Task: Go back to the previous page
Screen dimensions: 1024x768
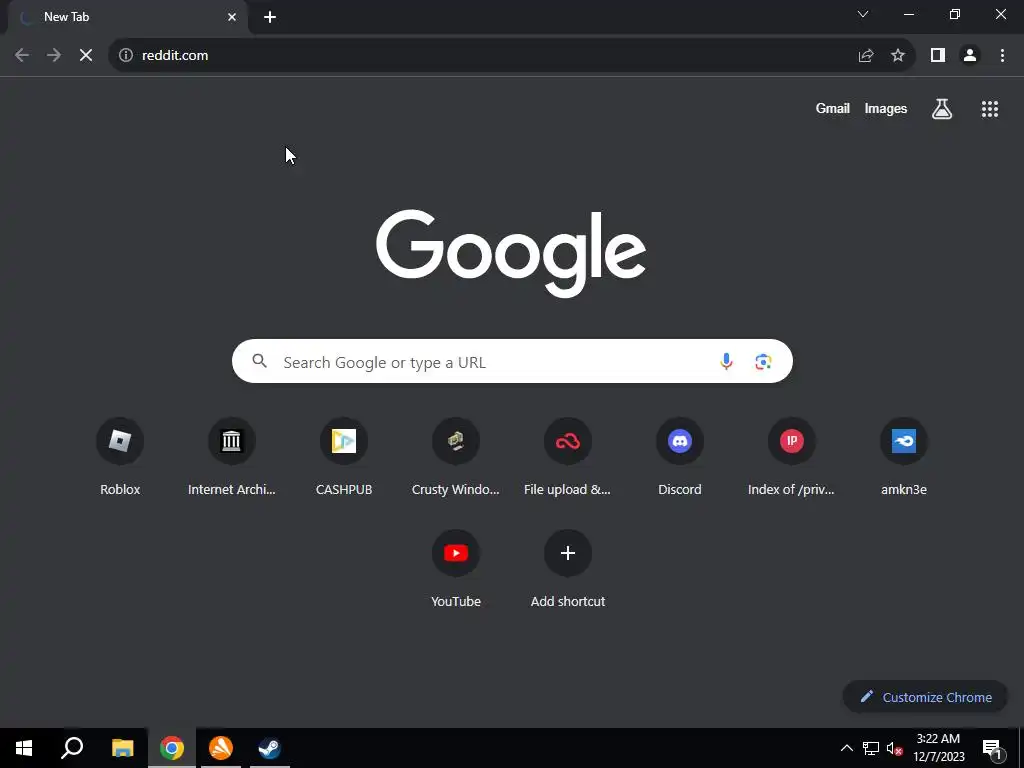Action: pyautogui.click(x=22, y=56)
